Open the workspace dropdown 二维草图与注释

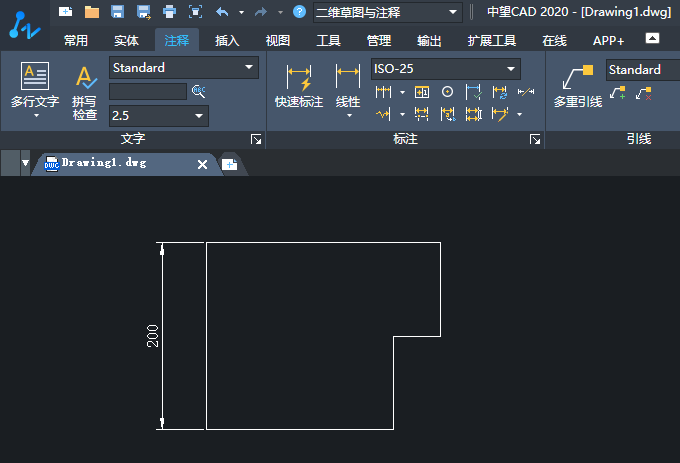click(x=388, y=12)
